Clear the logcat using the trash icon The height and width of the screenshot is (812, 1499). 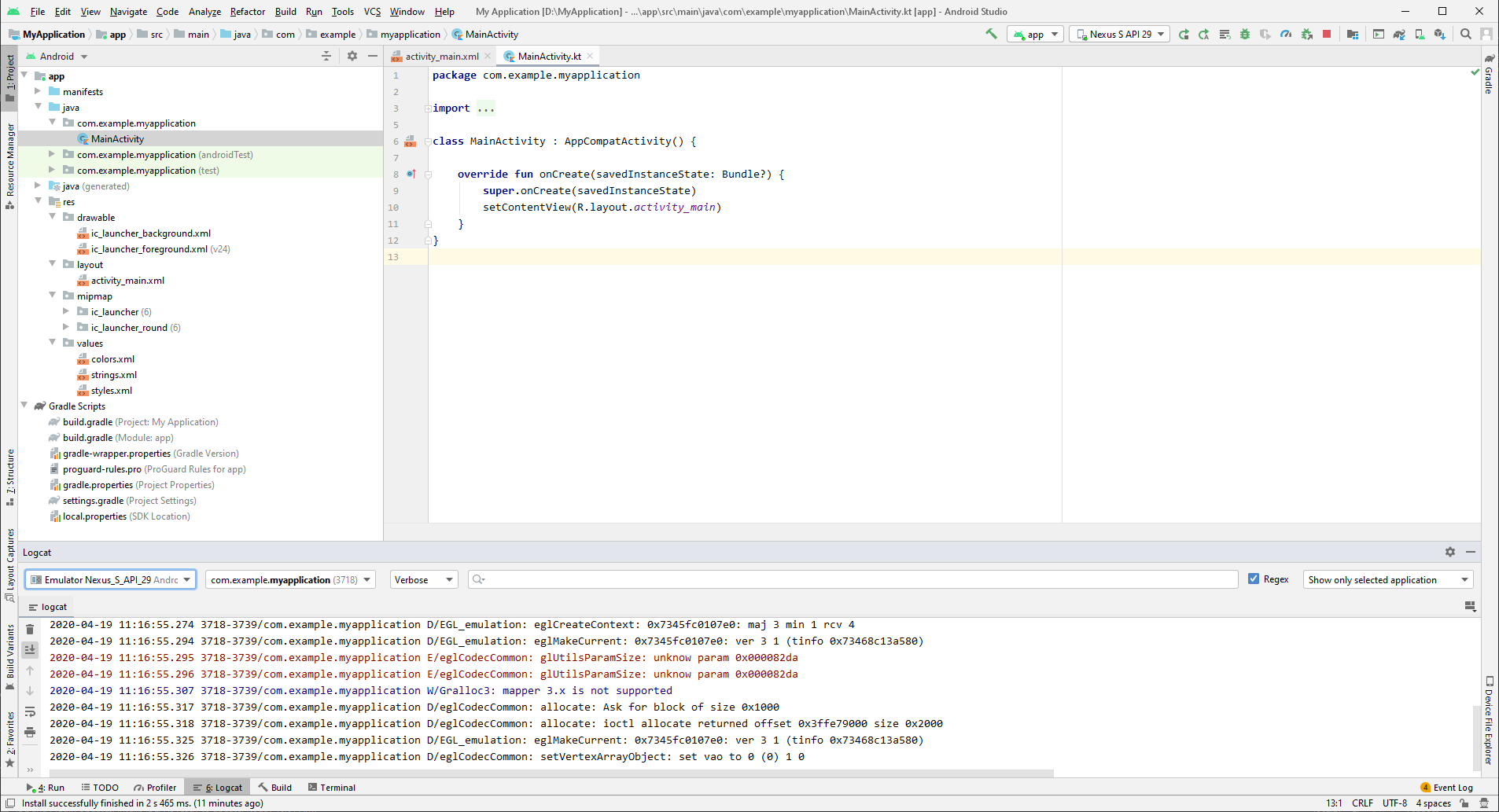[x=30, y=630]
